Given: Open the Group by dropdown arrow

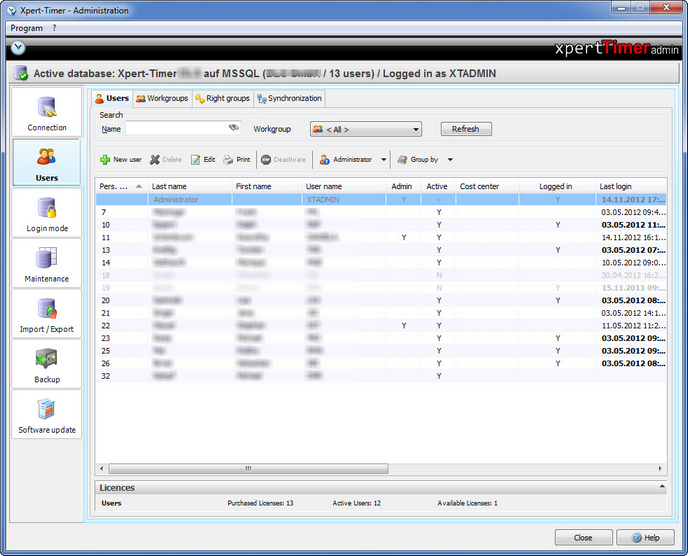Looking at the screenshot, I should point(450,160).
